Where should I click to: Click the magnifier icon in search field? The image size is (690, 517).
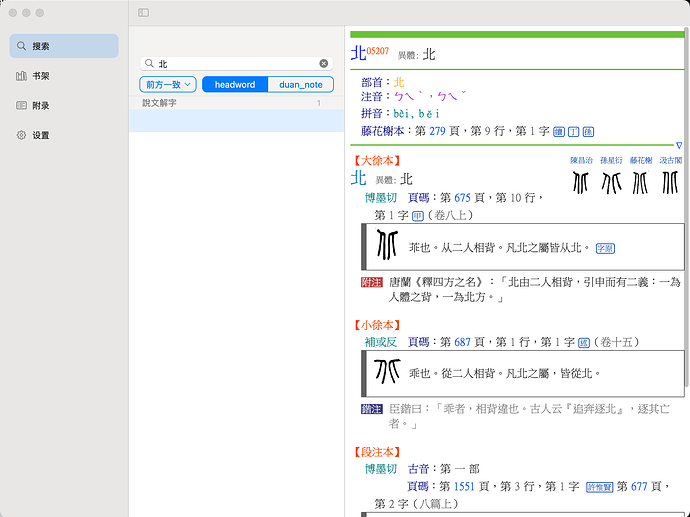tap(149, 63)
